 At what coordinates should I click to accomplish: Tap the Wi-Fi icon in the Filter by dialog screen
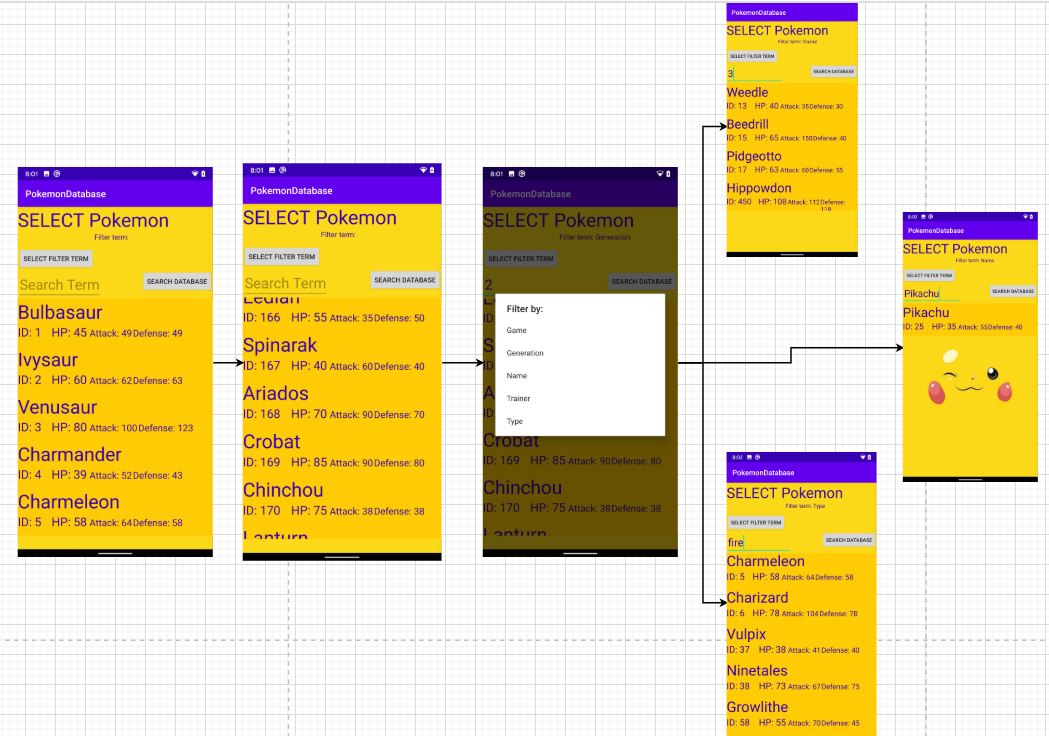click(660, 173)
